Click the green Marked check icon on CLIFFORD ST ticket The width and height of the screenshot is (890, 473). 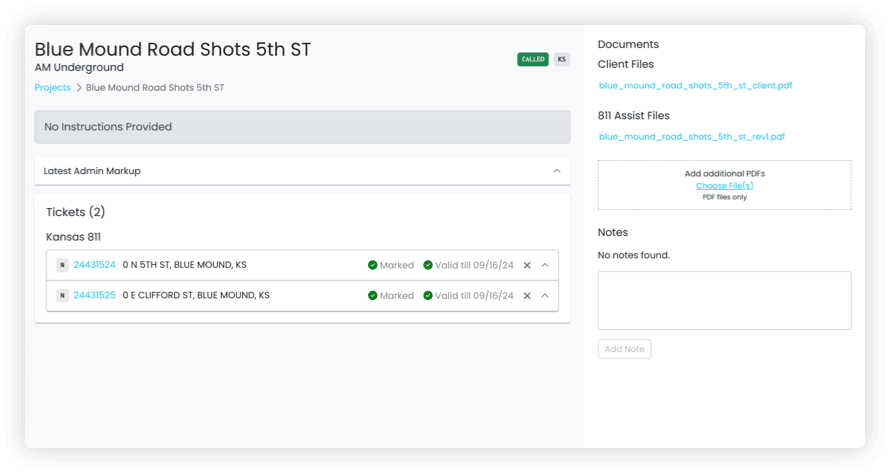[x=372, y=296]
